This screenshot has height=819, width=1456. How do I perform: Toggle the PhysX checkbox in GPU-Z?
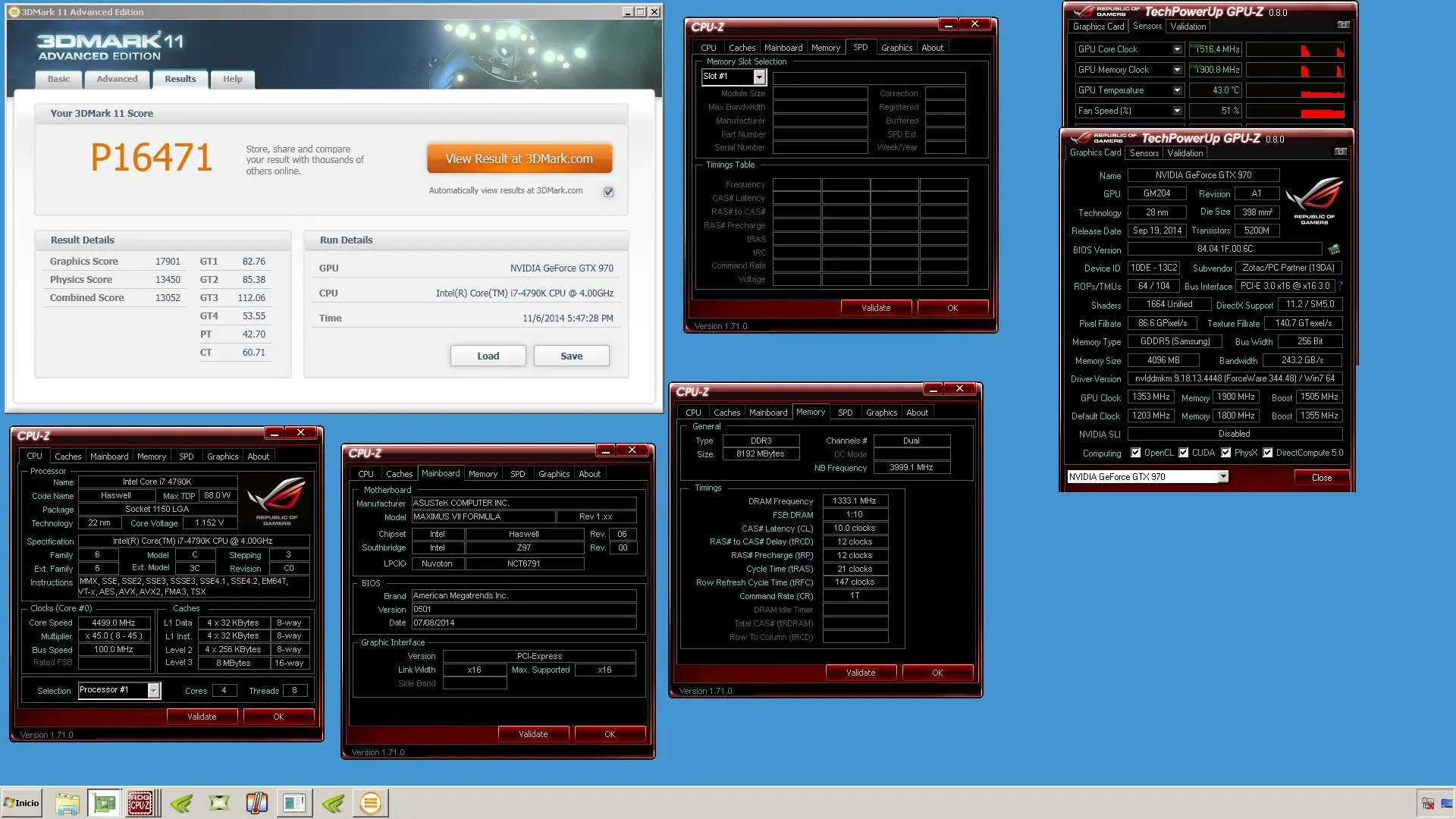(1225, 453)
